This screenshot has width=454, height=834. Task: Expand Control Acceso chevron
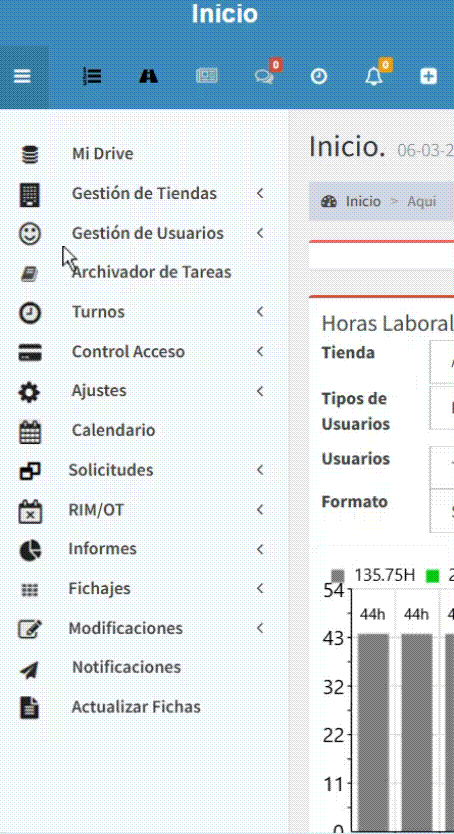[x=260, y=352]
